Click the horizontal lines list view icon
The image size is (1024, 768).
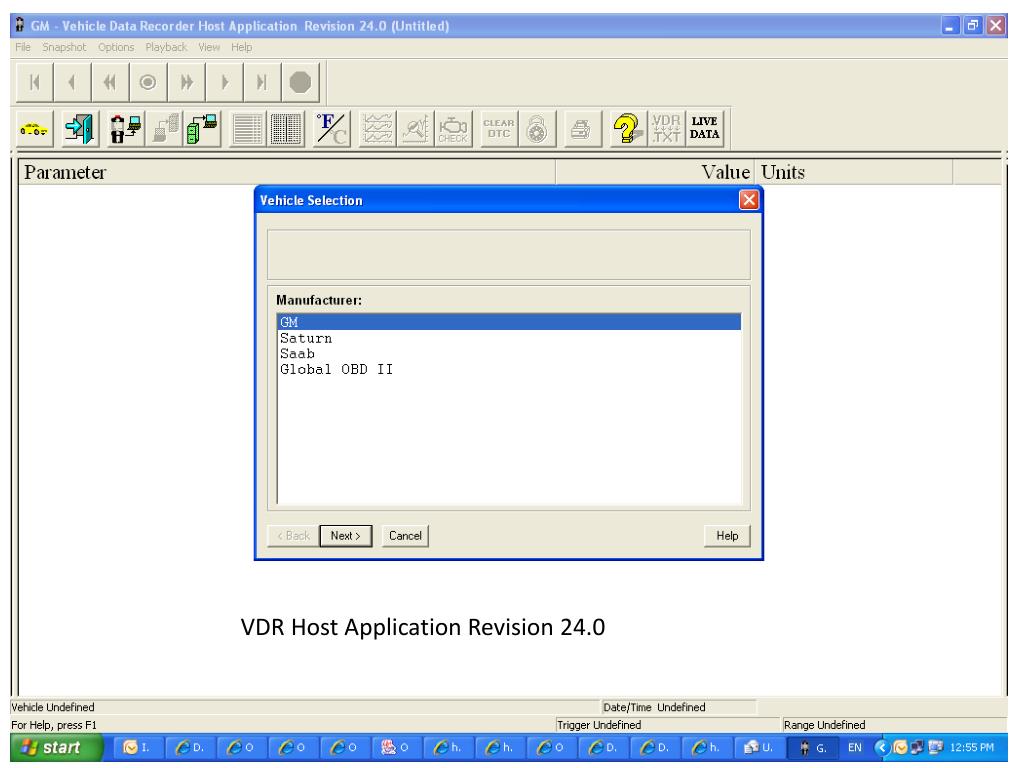click(x=248, y=129)
